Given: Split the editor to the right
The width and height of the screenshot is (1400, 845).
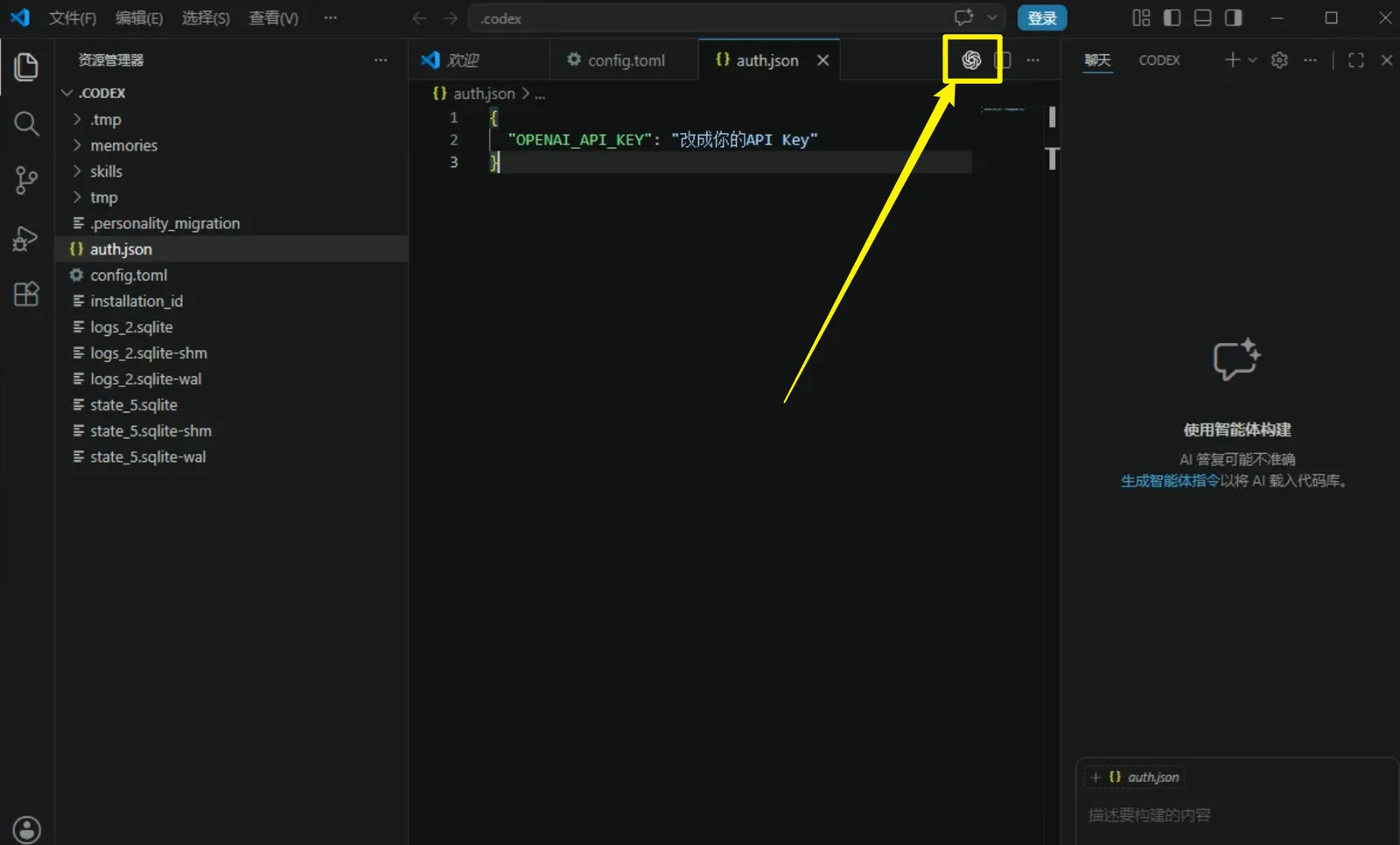Looking at the screenshot, I should tap(1003, 60).
